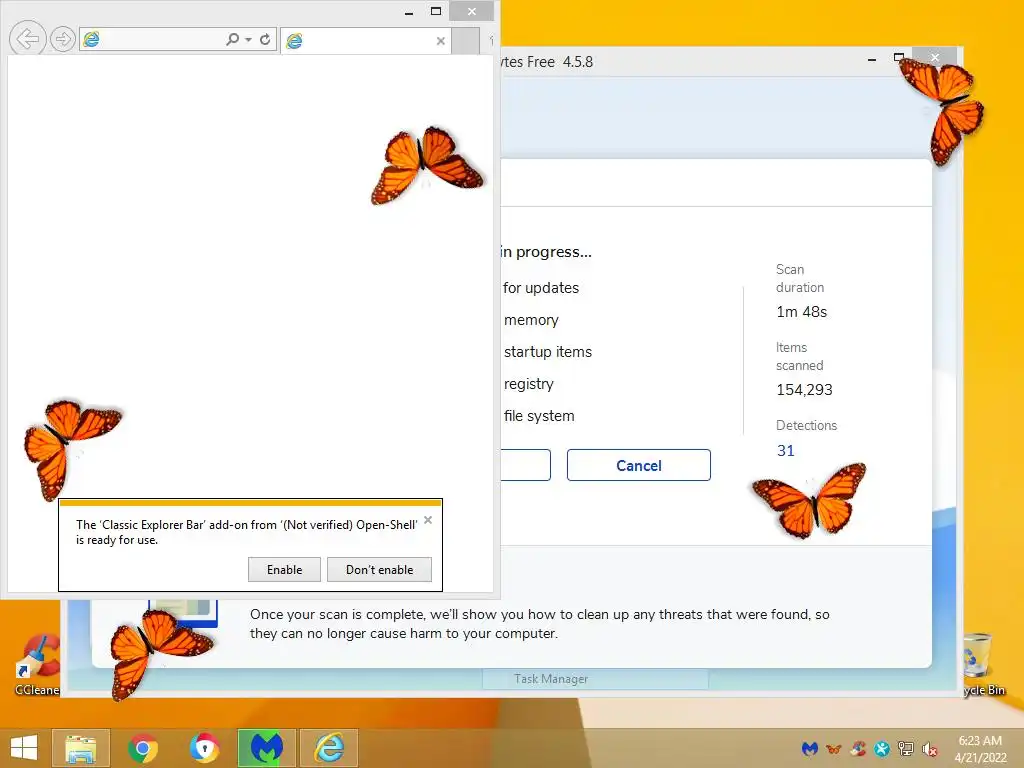Image resolution: width=1024 pixels, height=768 pixels.
Task: Open the CCleaner desktop shortcut
Action: tap(37, 665)
